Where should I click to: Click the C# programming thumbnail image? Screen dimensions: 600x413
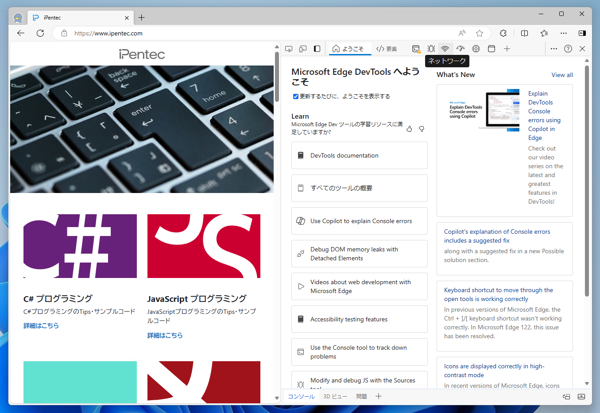(x=80, y=246)
